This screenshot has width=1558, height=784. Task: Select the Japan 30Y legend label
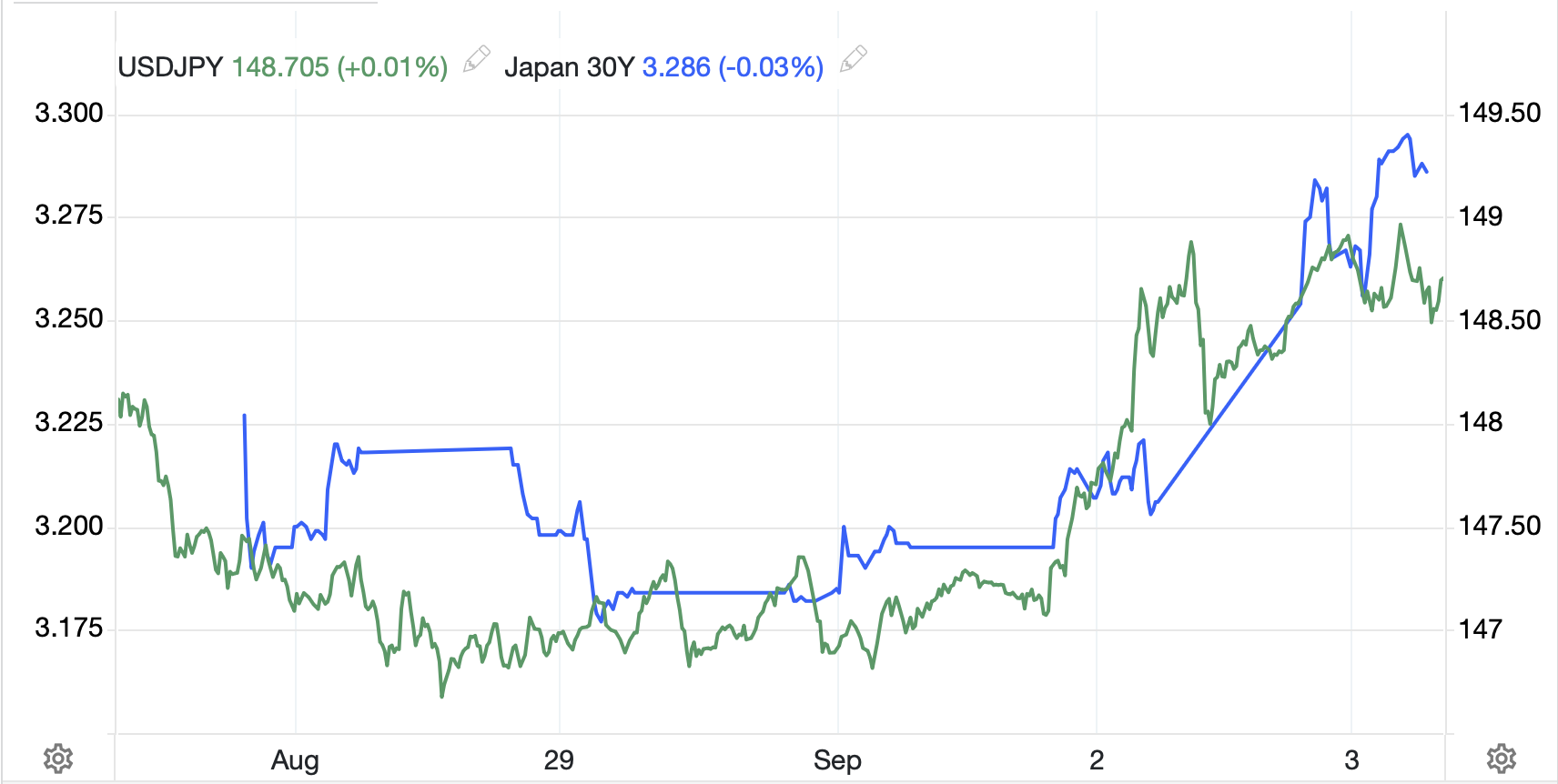coord(569,67)
